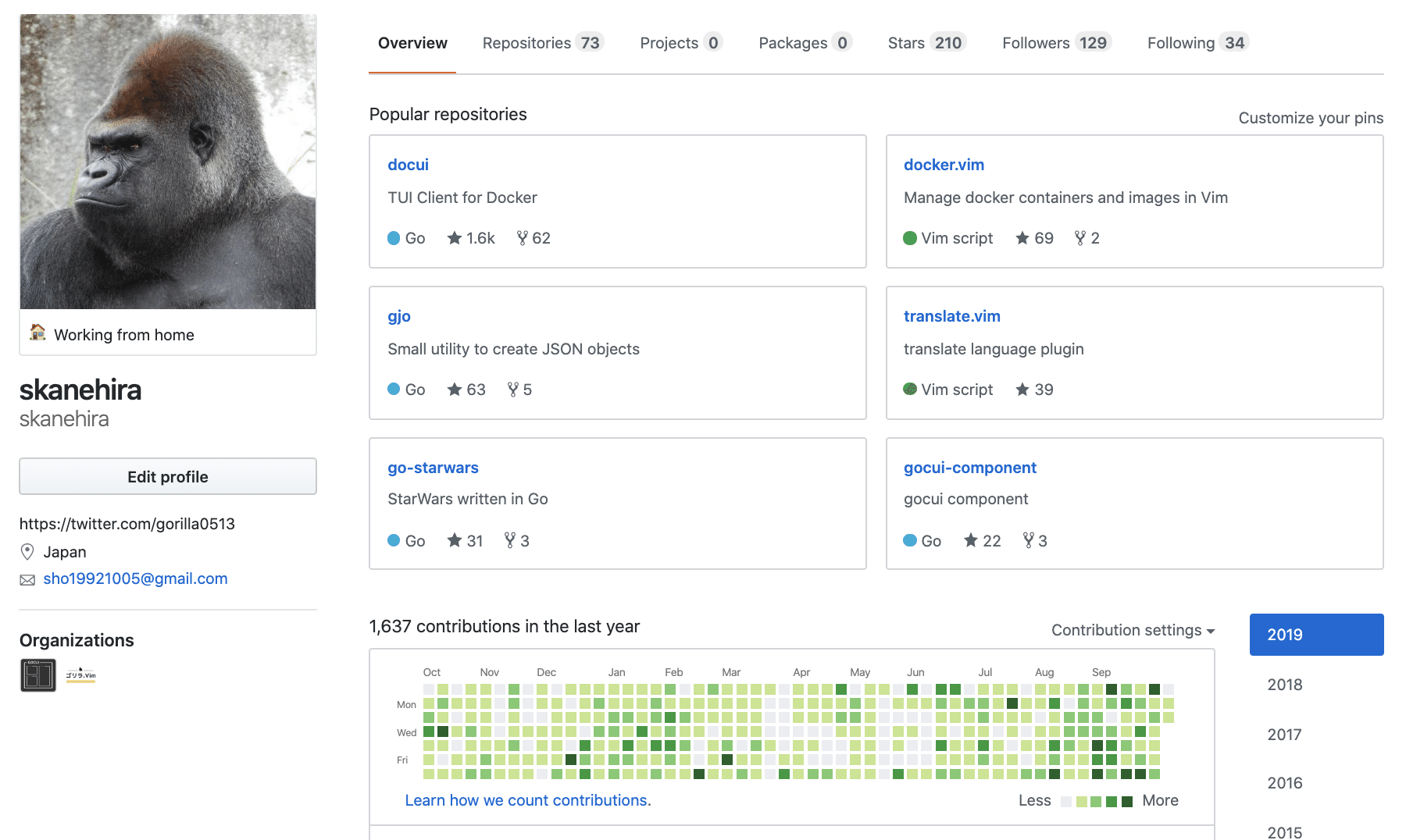1406x840 pixels.
Task: Open the Followers tab
Action: [x=1057, y=43]
